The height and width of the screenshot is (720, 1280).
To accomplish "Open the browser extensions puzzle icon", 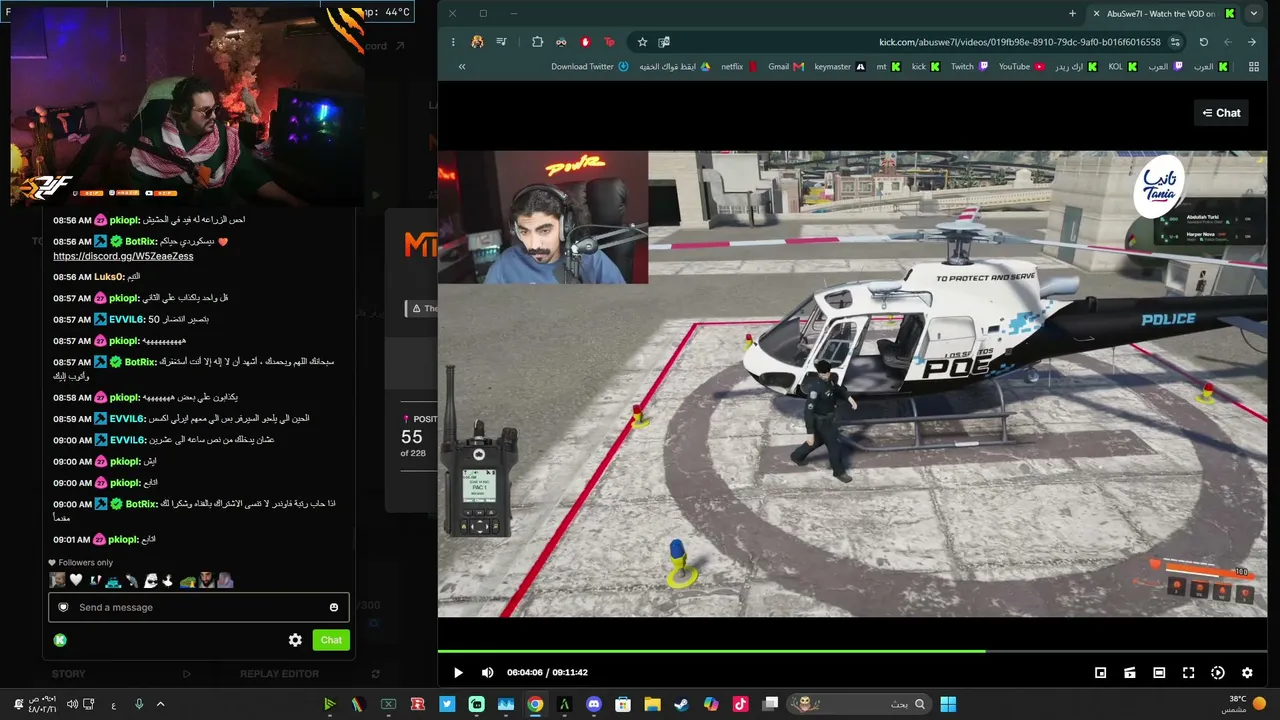I will pyautogui.click(x=537, y=42).
